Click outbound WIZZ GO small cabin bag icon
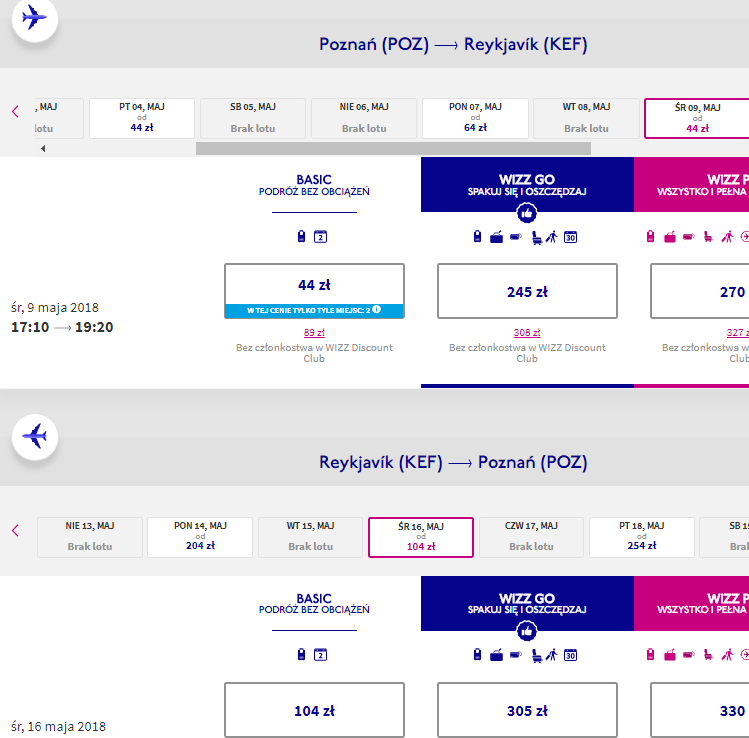 (x=477, y=236)
